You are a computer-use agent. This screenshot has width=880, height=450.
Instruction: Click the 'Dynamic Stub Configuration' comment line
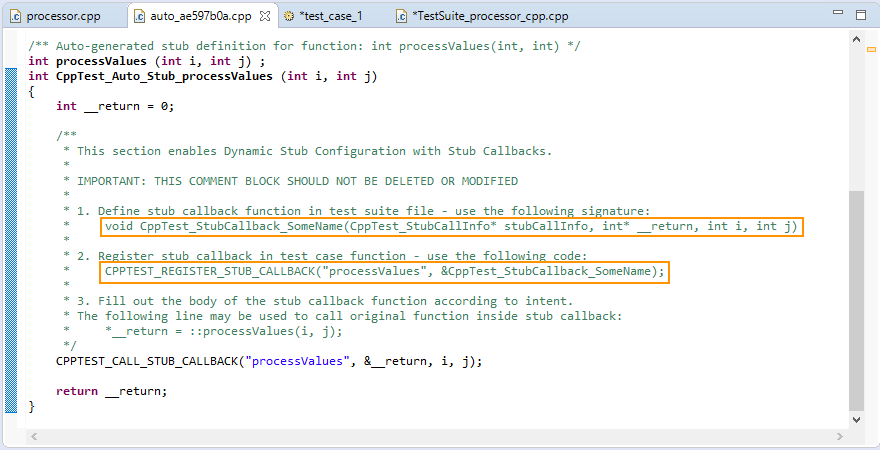click(x=314, y=151)
